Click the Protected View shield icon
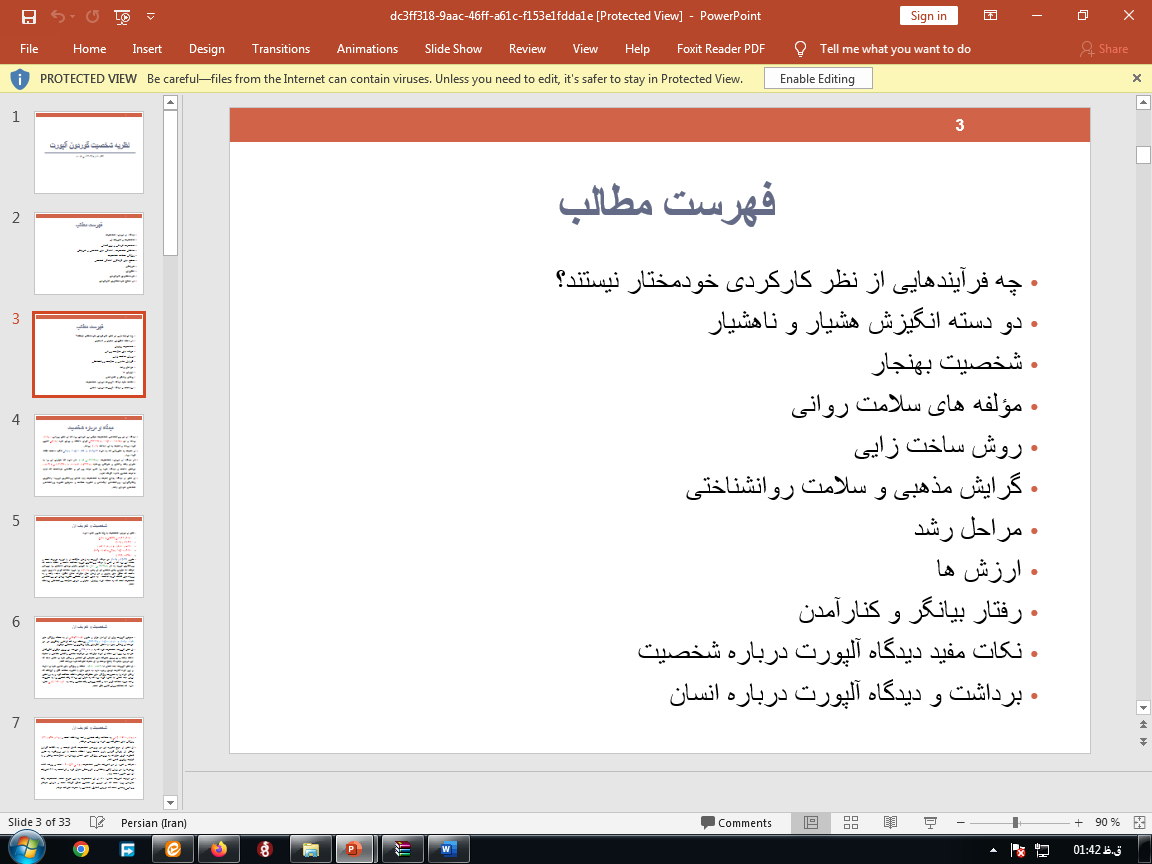The height and width of the screenshot is (864, 1152). click(20, 79)
